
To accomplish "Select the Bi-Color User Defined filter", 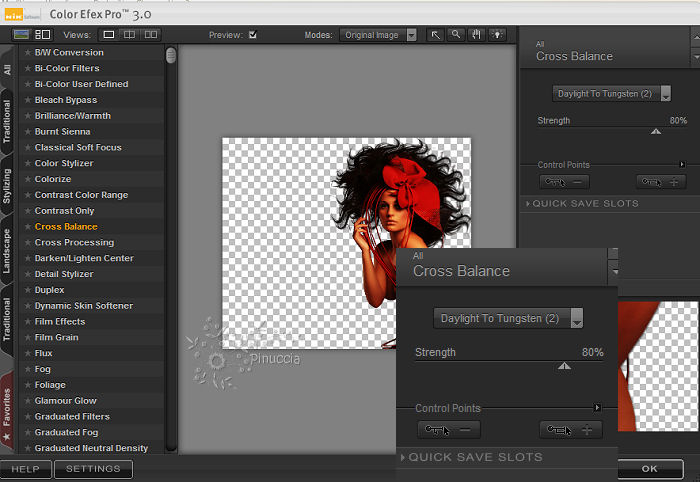I will click(x=82, y=84).
